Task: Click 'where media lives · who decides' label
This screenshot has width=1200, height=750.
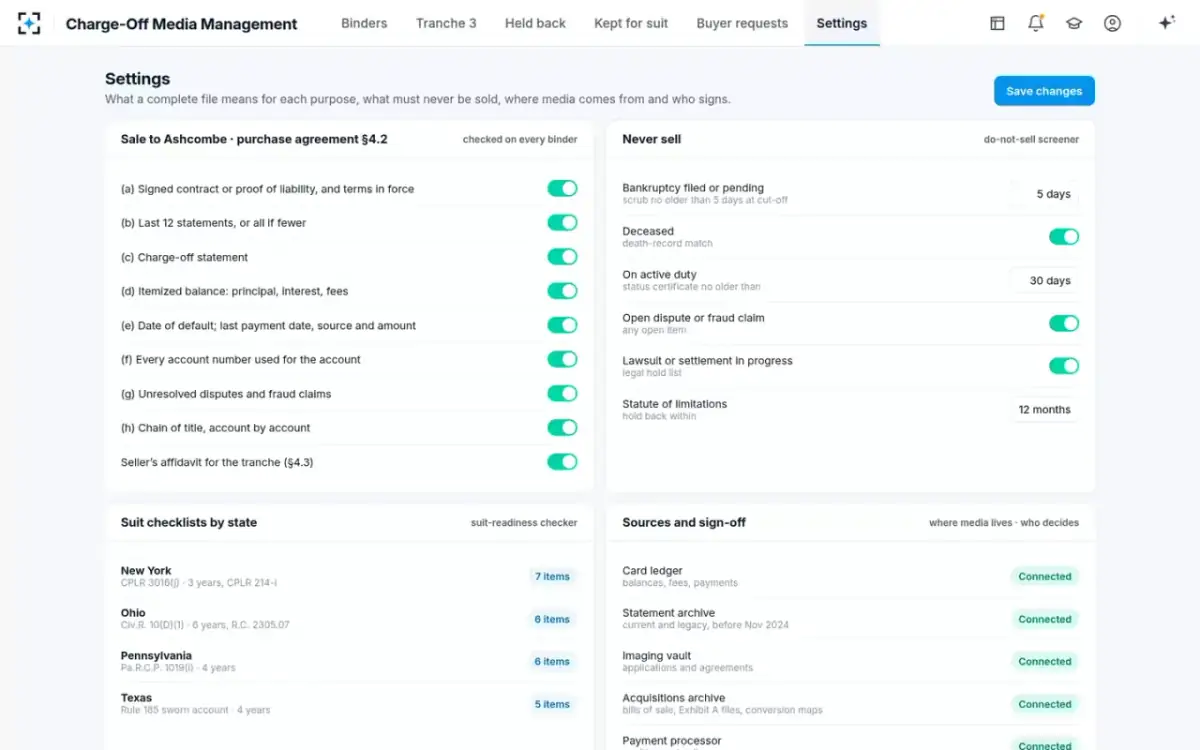Action: pyautogui.click(x=1004, y=523)
